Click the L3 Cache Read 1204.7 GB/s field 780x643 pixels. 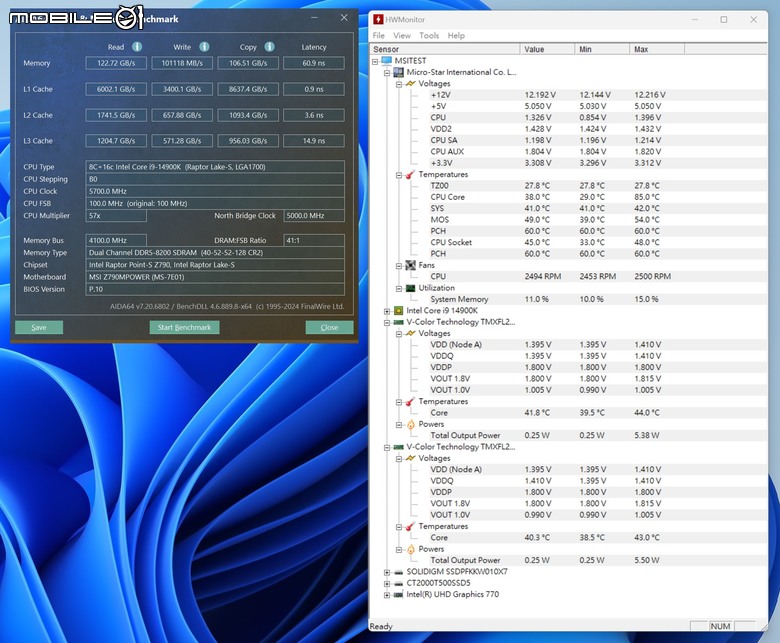[x=116, y=141]
